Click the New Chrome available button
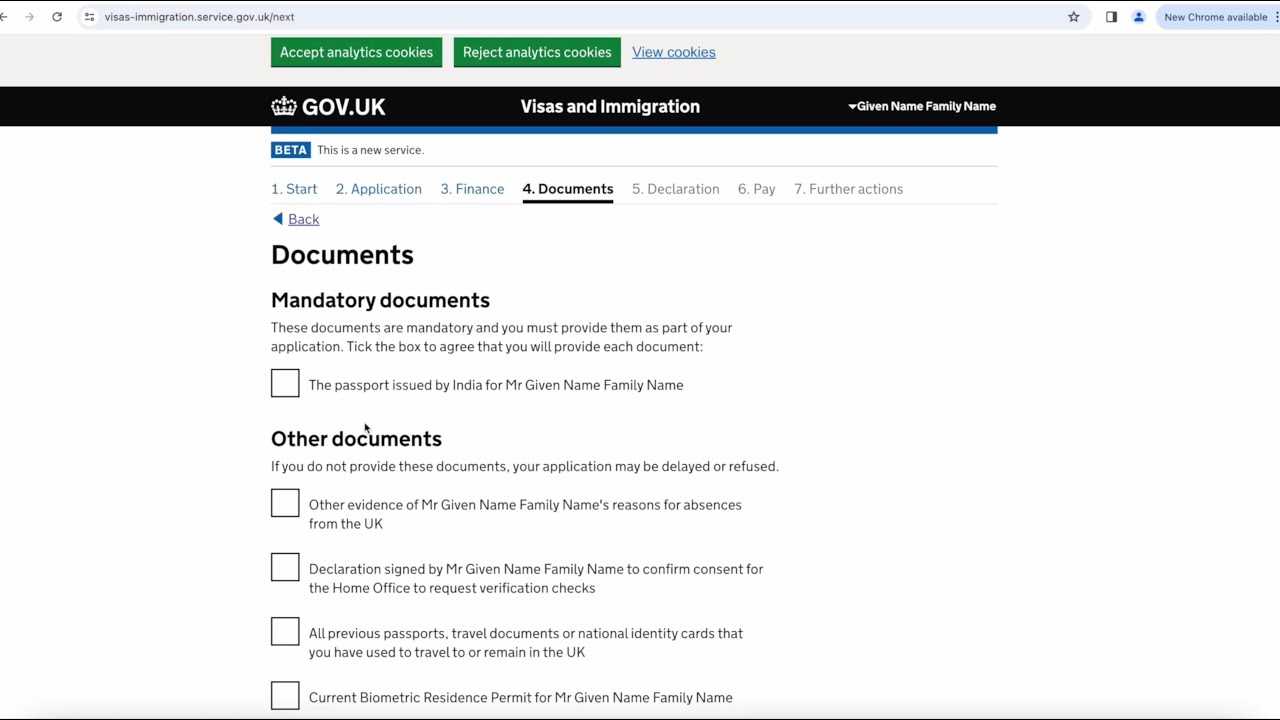Screen dimensions: 1280x720 coord(1216,17)
